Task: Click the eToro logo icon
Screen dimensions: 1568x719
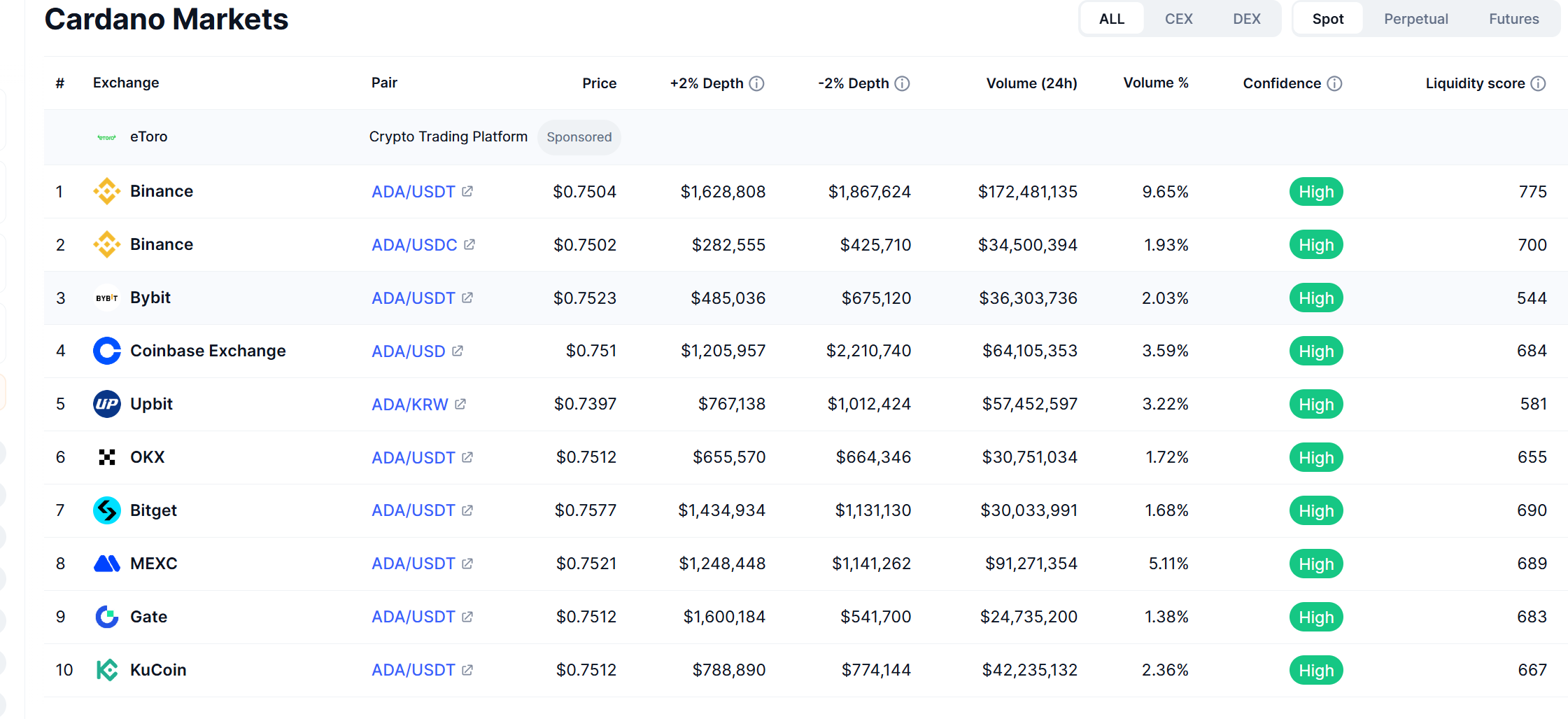Action: pos(107,137)
